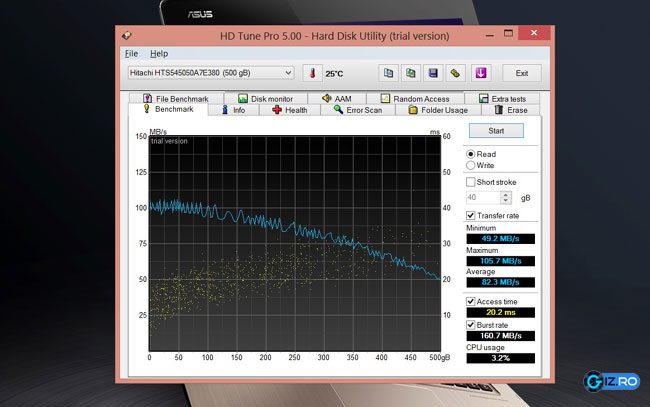Click the copy text to clipboard icon
This screenshot has width=650, height=407.
coord(388,73)
